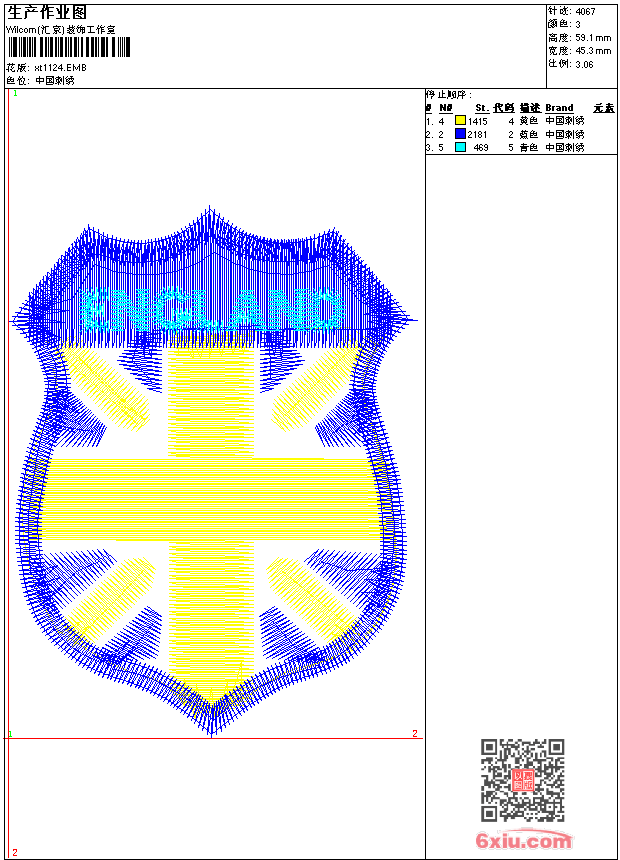
Task: Click the barcode under the title
Action: [x=60, y=48]
